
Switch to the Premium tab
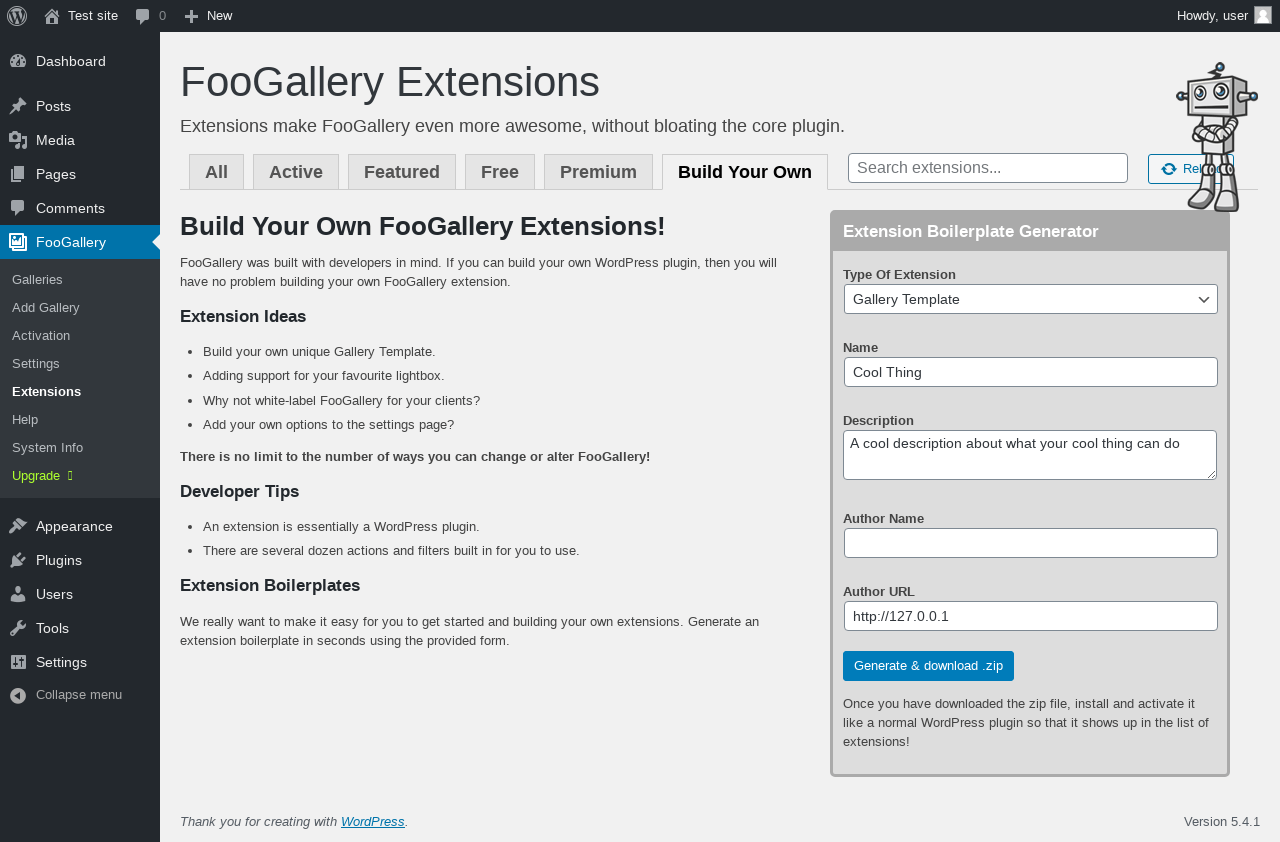[598, 171]
